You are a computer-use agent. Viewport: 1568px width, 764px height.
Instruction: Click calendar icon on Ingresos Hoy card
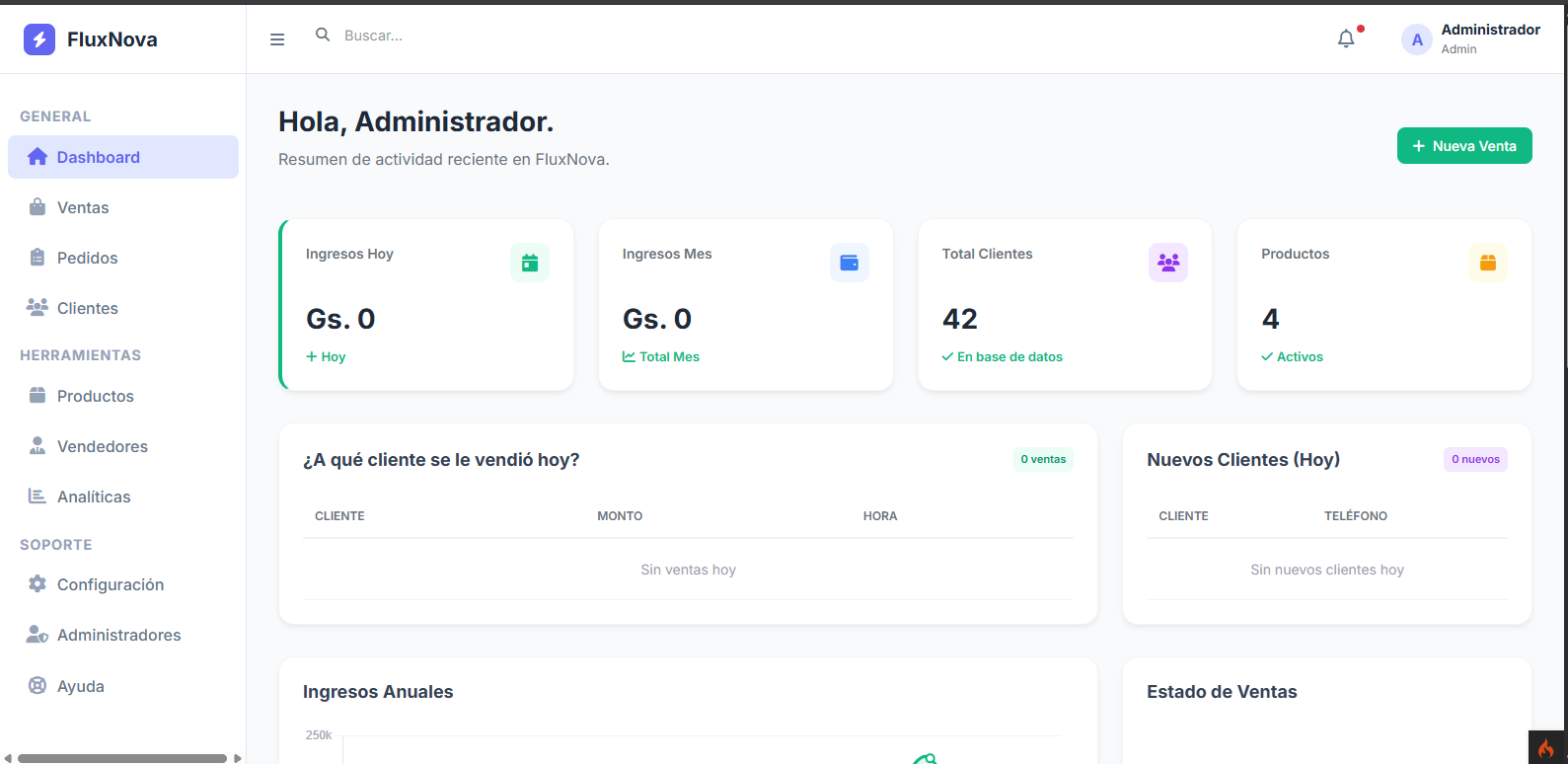[530, 263]
